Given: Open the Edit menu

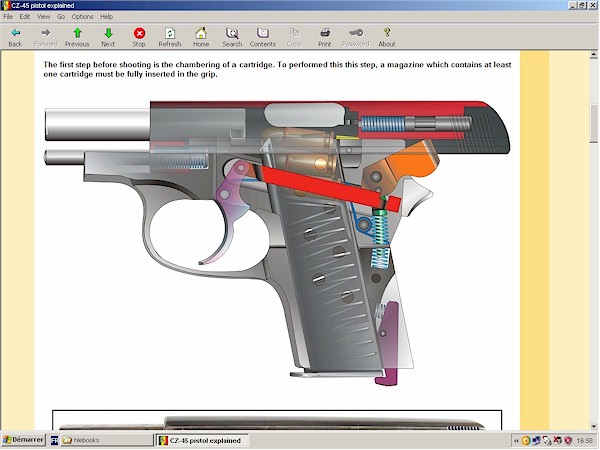Looking at the screenshot, I should [25, 16].
